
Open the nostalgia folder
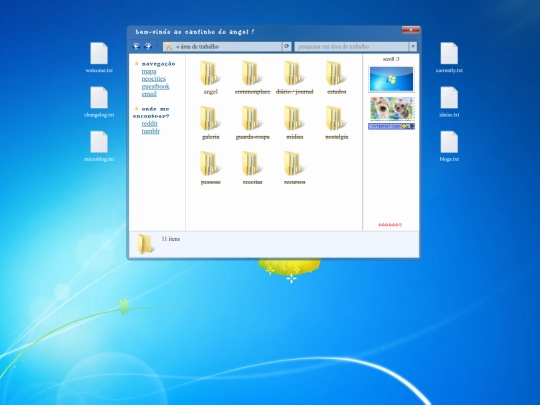point(336,123)
